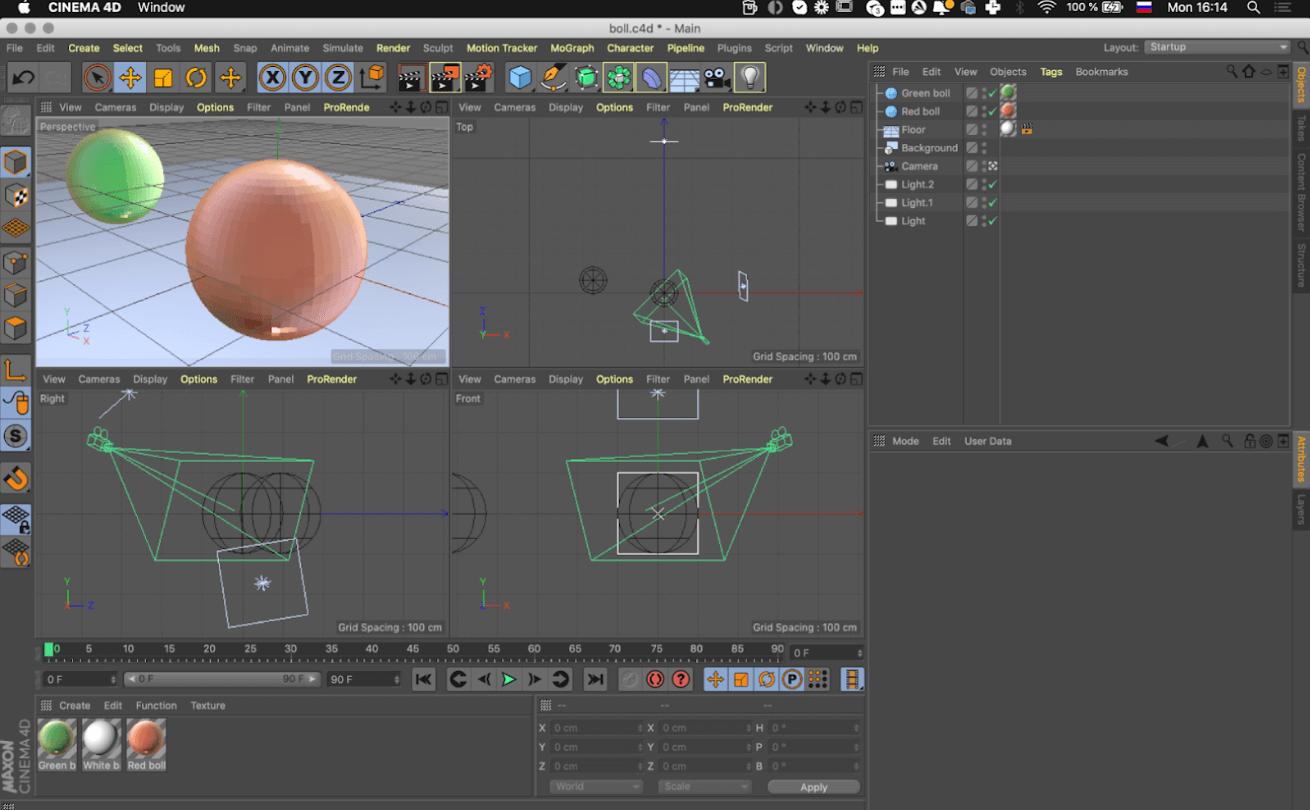Image resolution: width=1310 pixels, height=810 pixels.
Task: Toggle the Viewport Solo S icon
Action: pyautogui.click(x=16, y=435)
